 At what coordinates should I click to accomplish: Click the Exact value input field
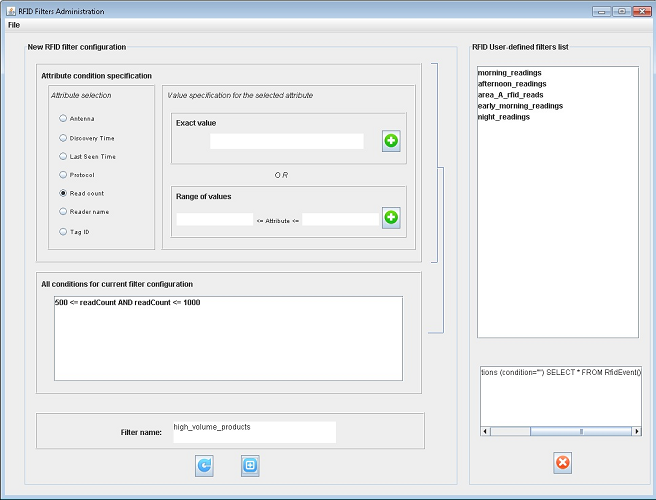(x=286, y=141)
